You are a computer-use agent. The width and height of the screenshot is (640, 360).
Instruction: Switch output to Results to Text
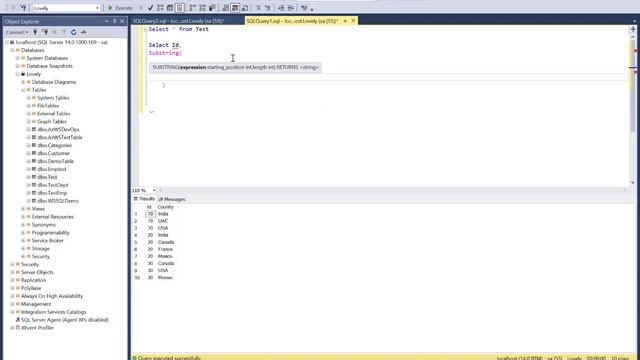point(225,8)
